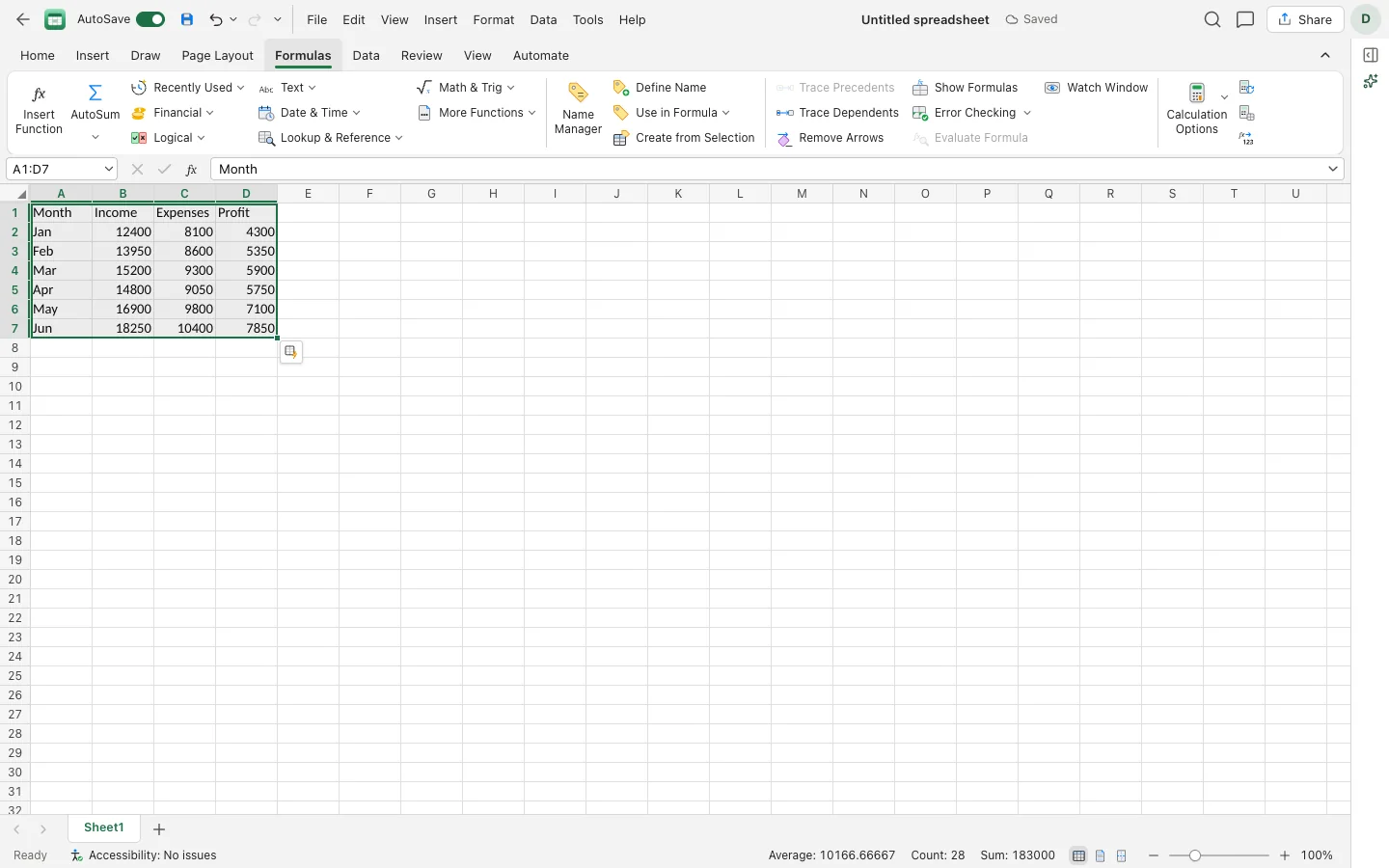The height and width of the screenshot is (868, 1389).
Task: Open the Tools menu
Action: 587,19
